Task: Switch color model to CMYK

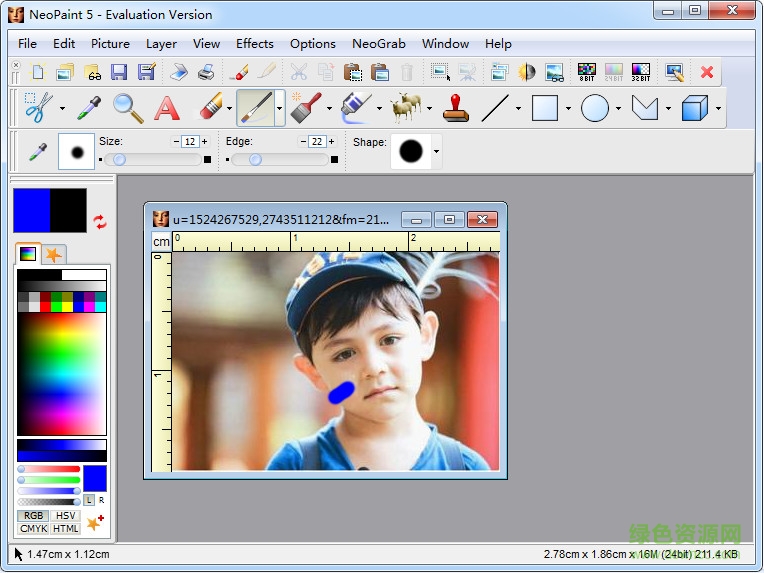Action: (32, 529)
